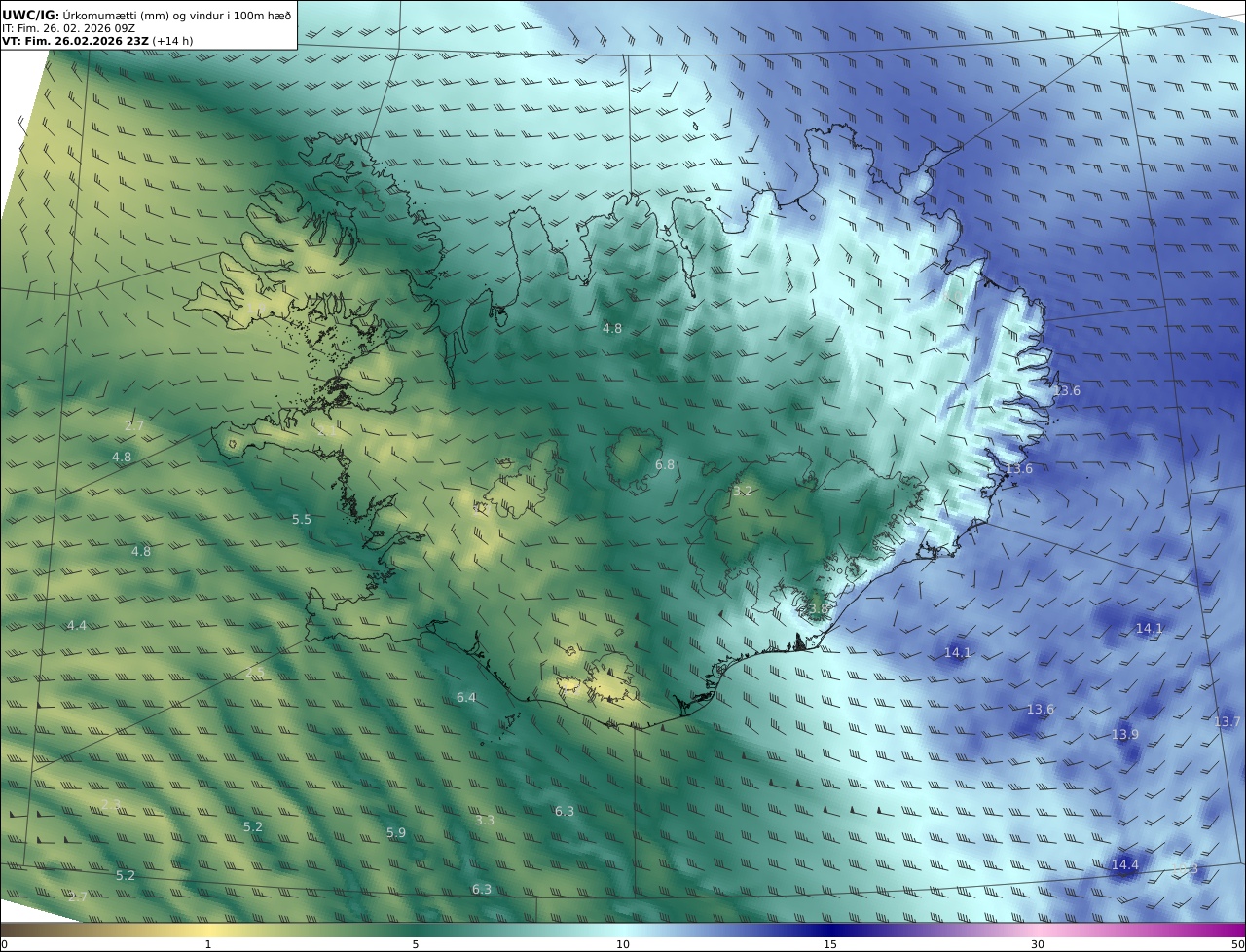Viewport: 1246px width, 952px height.
Task: Click the map value label "3.3"
Action: (x=485, y=821)
